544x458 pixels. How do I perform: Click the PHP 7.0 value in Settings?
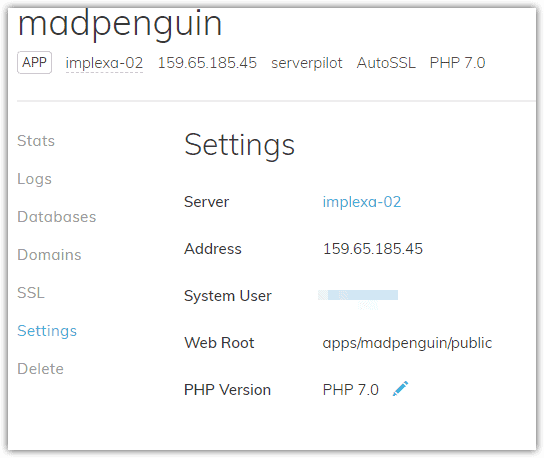click(x=350, y=390)
